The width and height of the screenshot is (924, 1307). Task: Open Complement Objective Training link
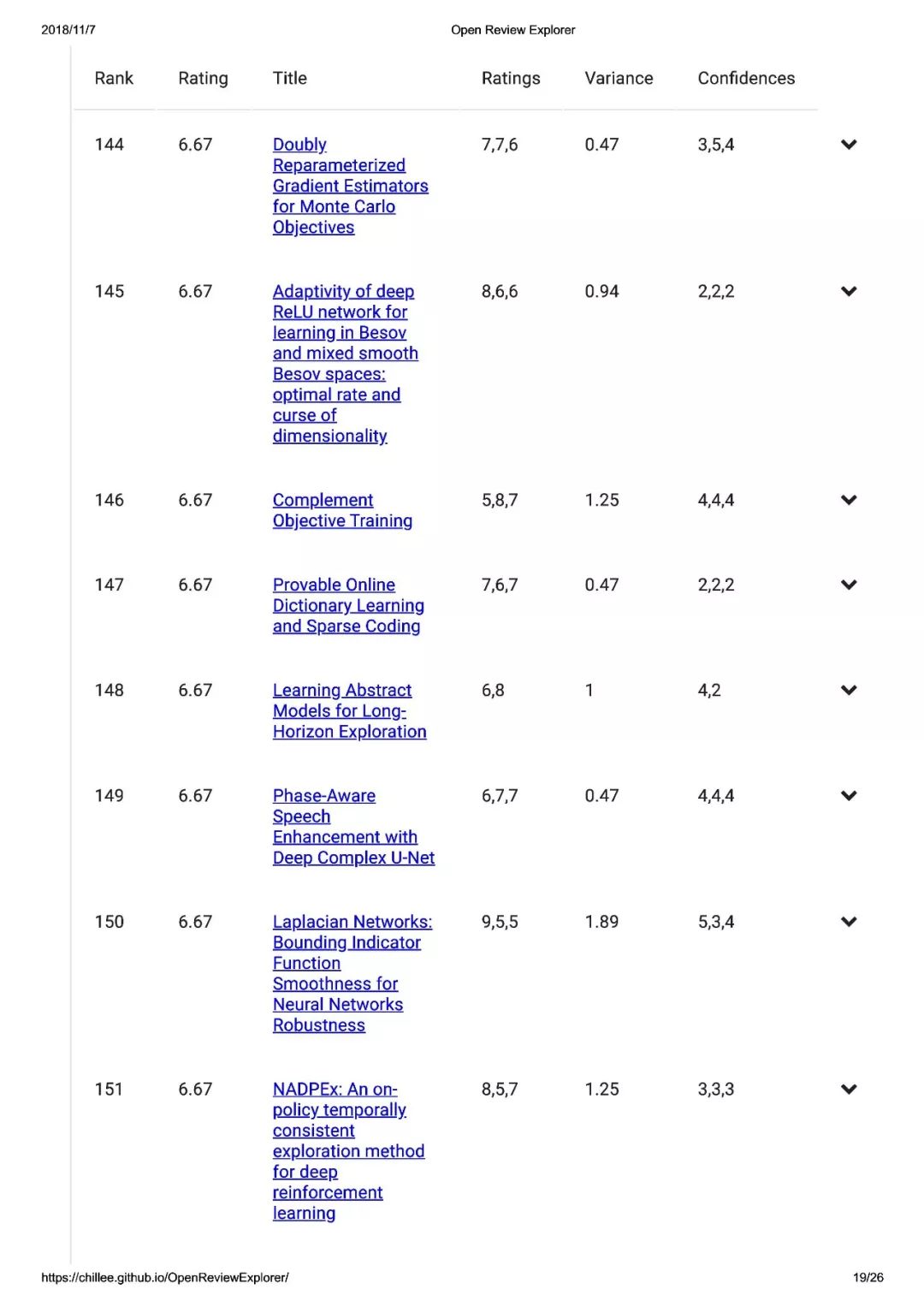coord(342,511)
